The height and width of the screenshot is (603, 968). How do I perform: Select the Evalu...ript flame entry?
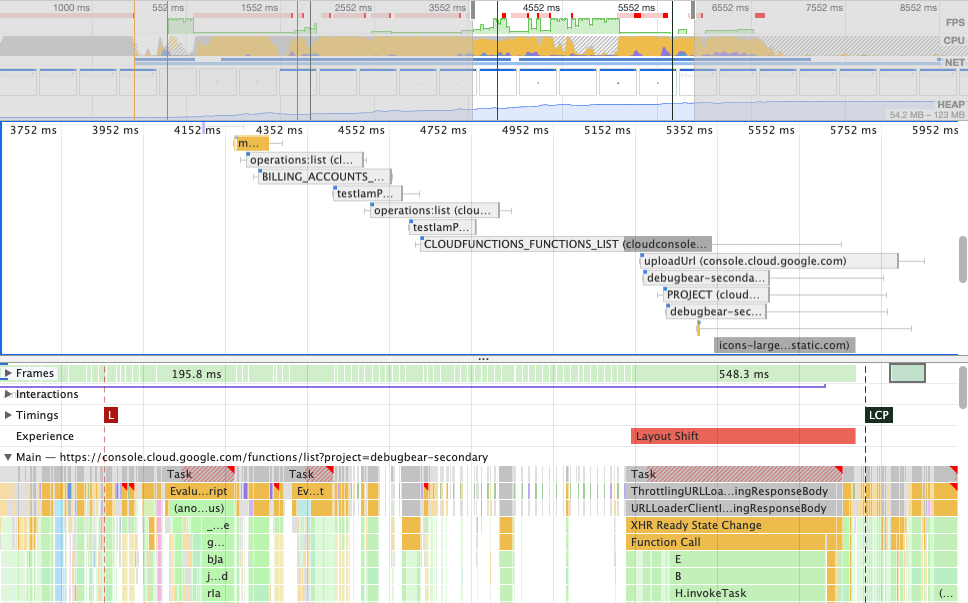coord(200,491)
